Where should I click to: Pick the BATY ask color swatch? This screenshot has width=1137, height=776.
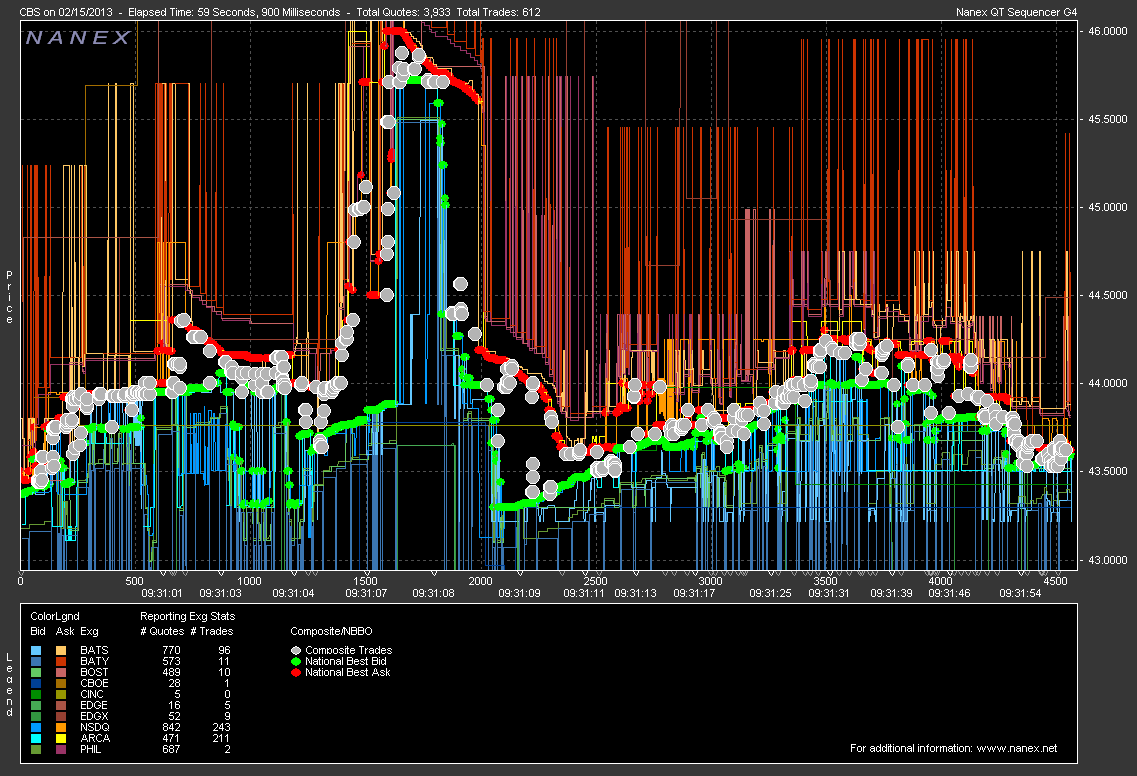tap(61, 661)
